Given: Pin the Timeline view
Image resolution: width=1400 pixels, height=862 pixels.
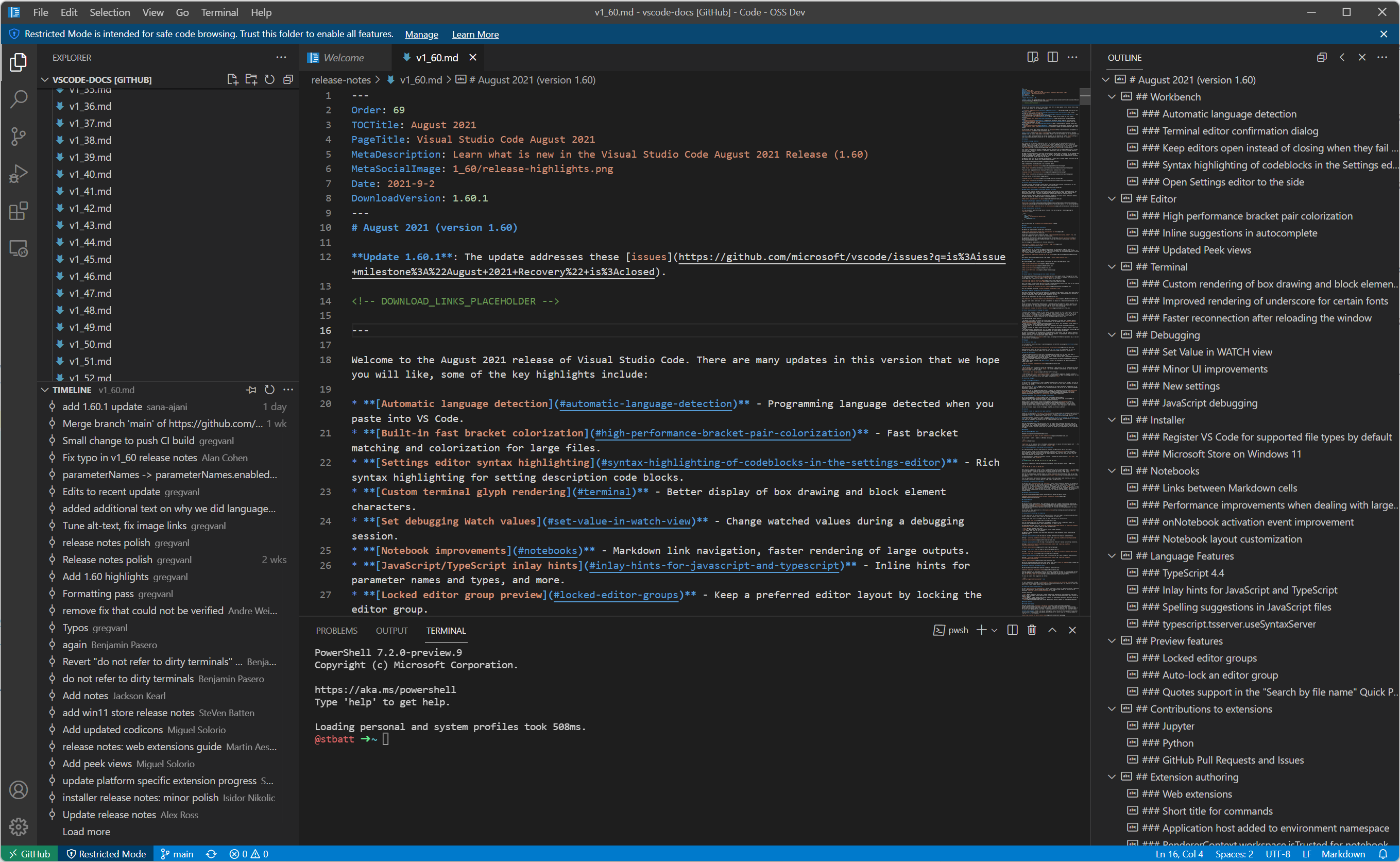Looking at the screenshot, I should click(251, 390).
